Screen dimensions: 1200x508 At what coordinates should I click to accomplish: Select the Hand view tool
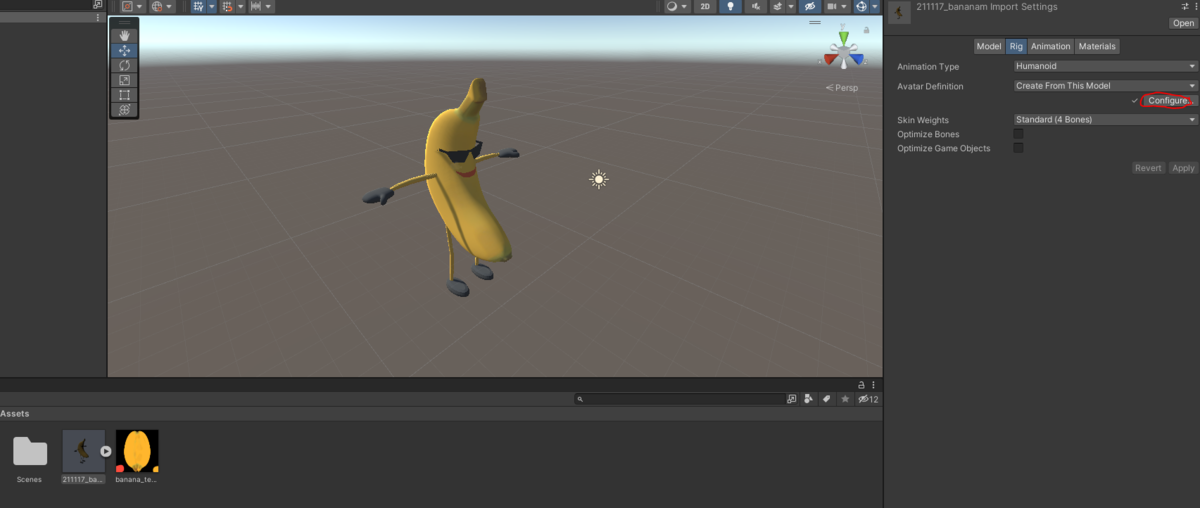[124, 35]
